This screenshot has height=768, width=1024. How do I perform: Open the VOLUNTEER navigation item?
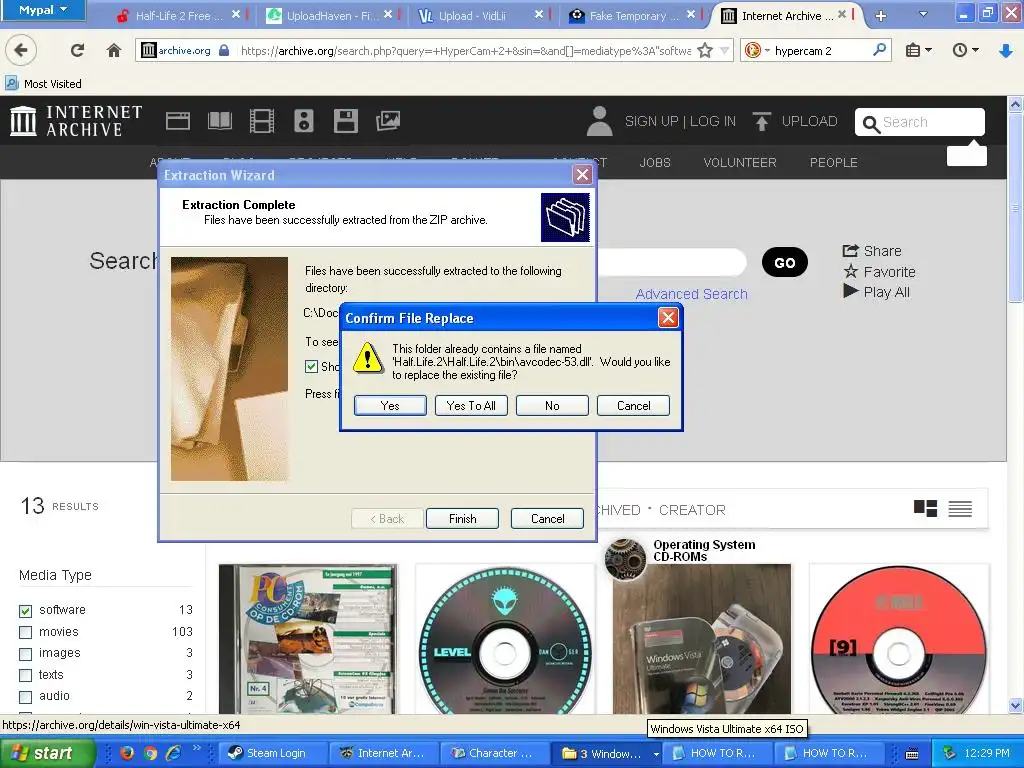740,163
